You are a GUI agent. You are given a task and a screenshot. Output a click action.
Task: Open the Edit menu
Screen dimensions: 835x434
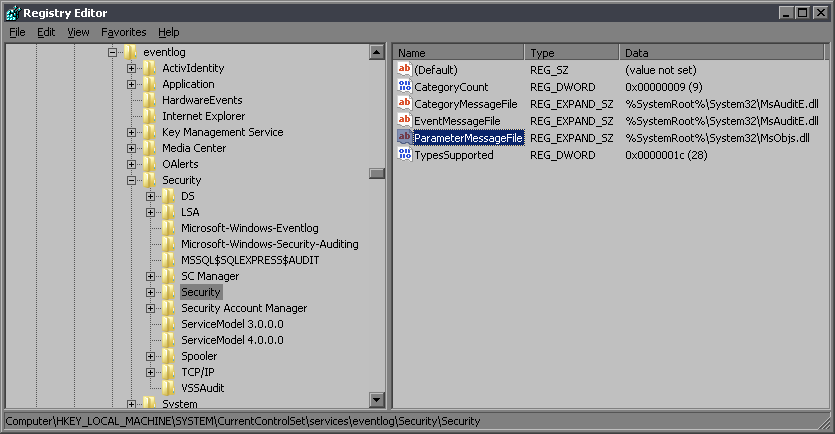[x=46, y=32]
